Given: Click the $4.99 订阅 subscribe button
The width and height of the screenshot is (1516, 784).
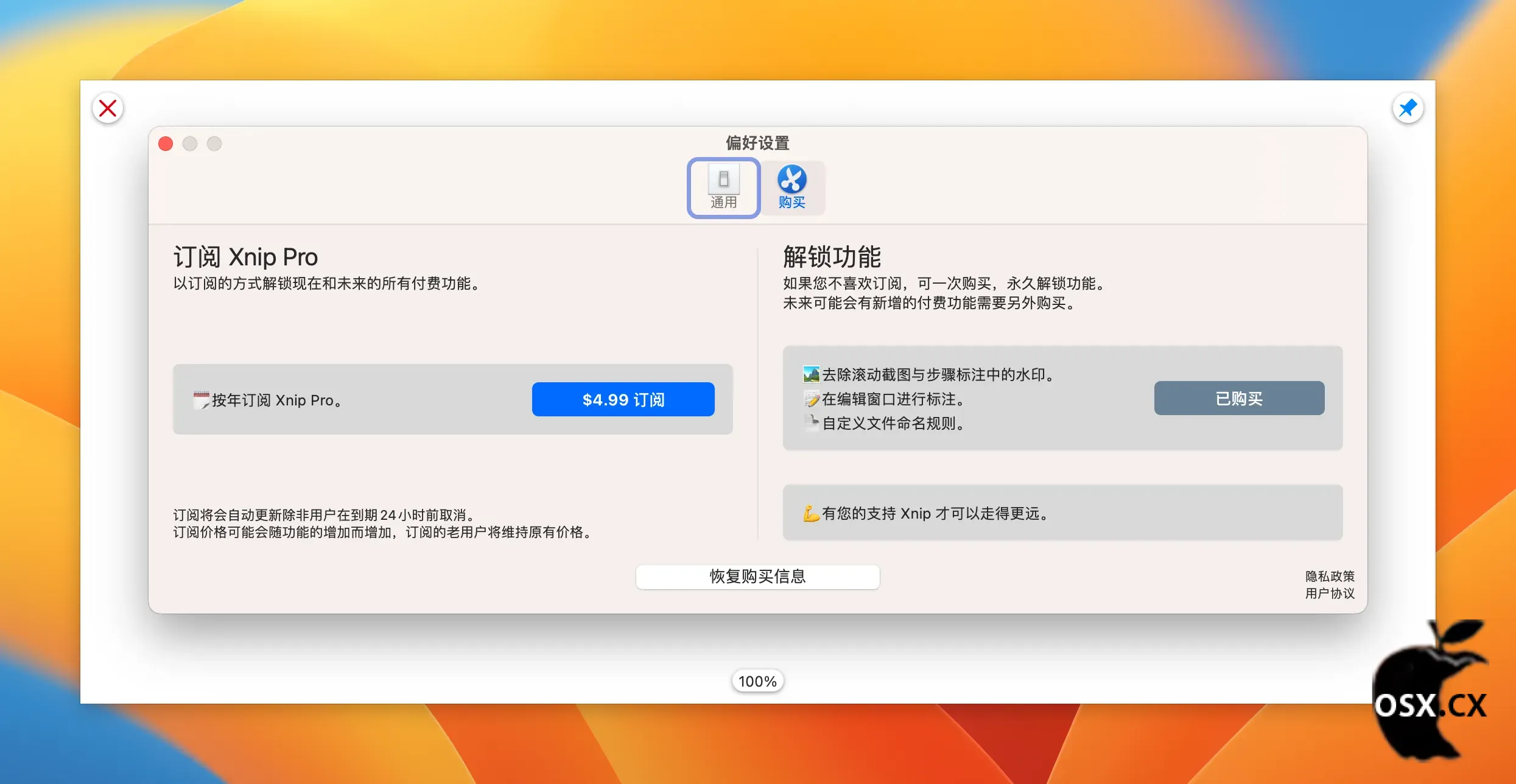Looking at the screenshot, I should pyautogui.click(x=623, y=399).
